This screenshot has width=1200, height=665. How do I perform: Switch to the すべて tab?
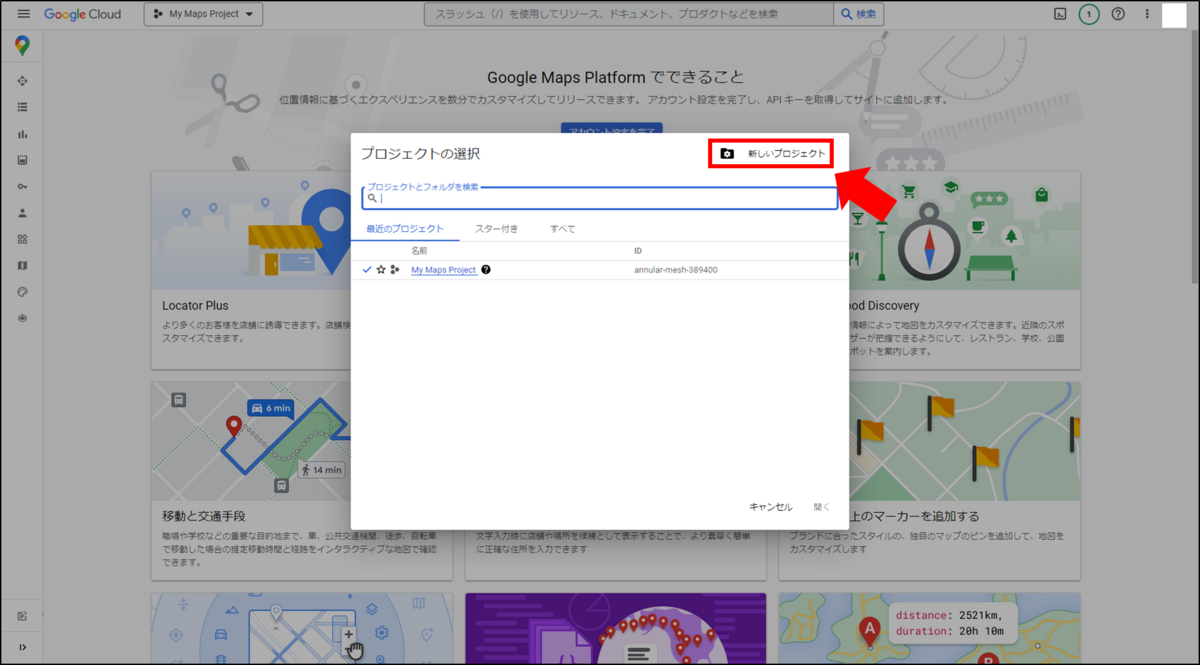(562, 229)
